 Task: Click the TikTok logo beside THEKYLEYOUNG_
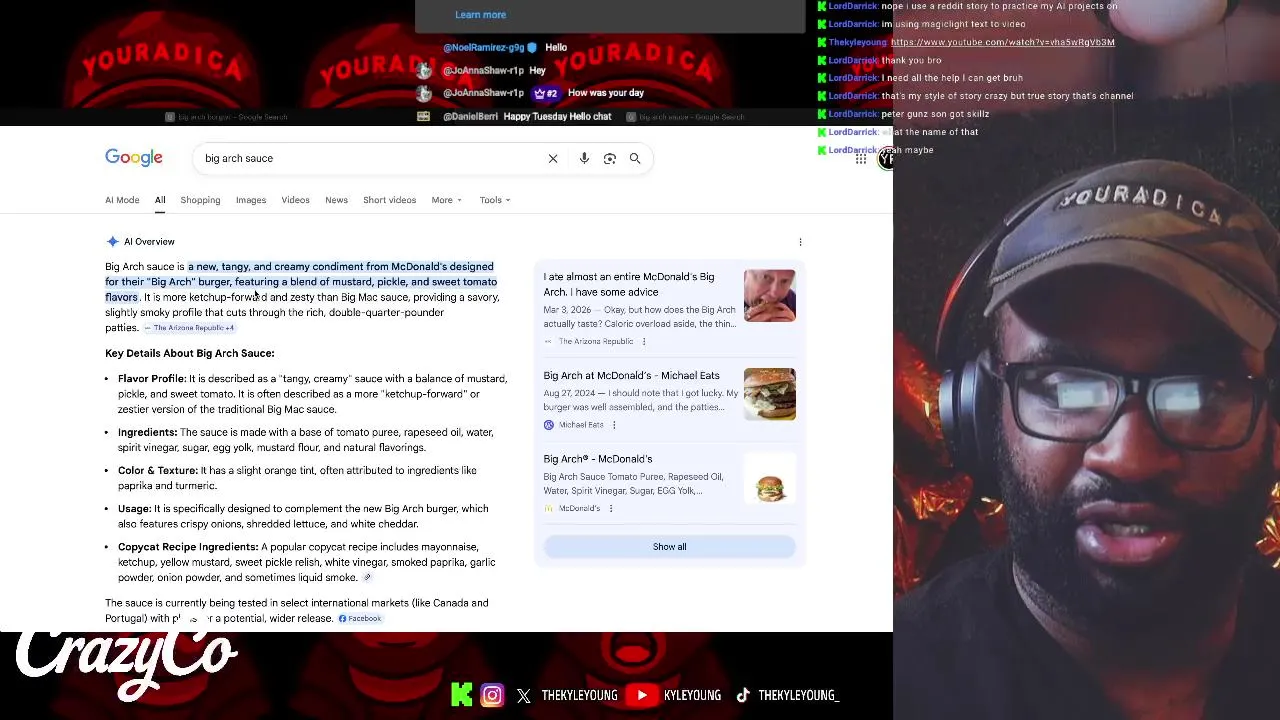(743, 695)
